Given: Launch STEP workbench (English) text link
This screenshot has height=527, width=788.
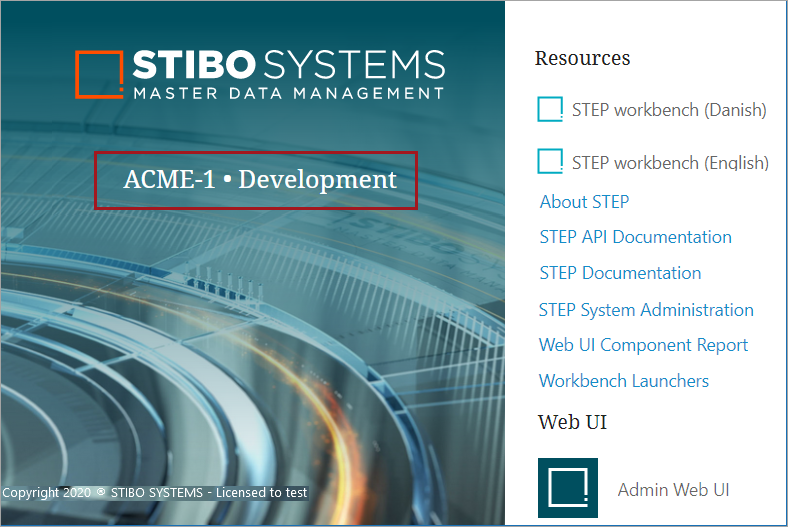Looking at the screenshot, I should coord(670,163).
